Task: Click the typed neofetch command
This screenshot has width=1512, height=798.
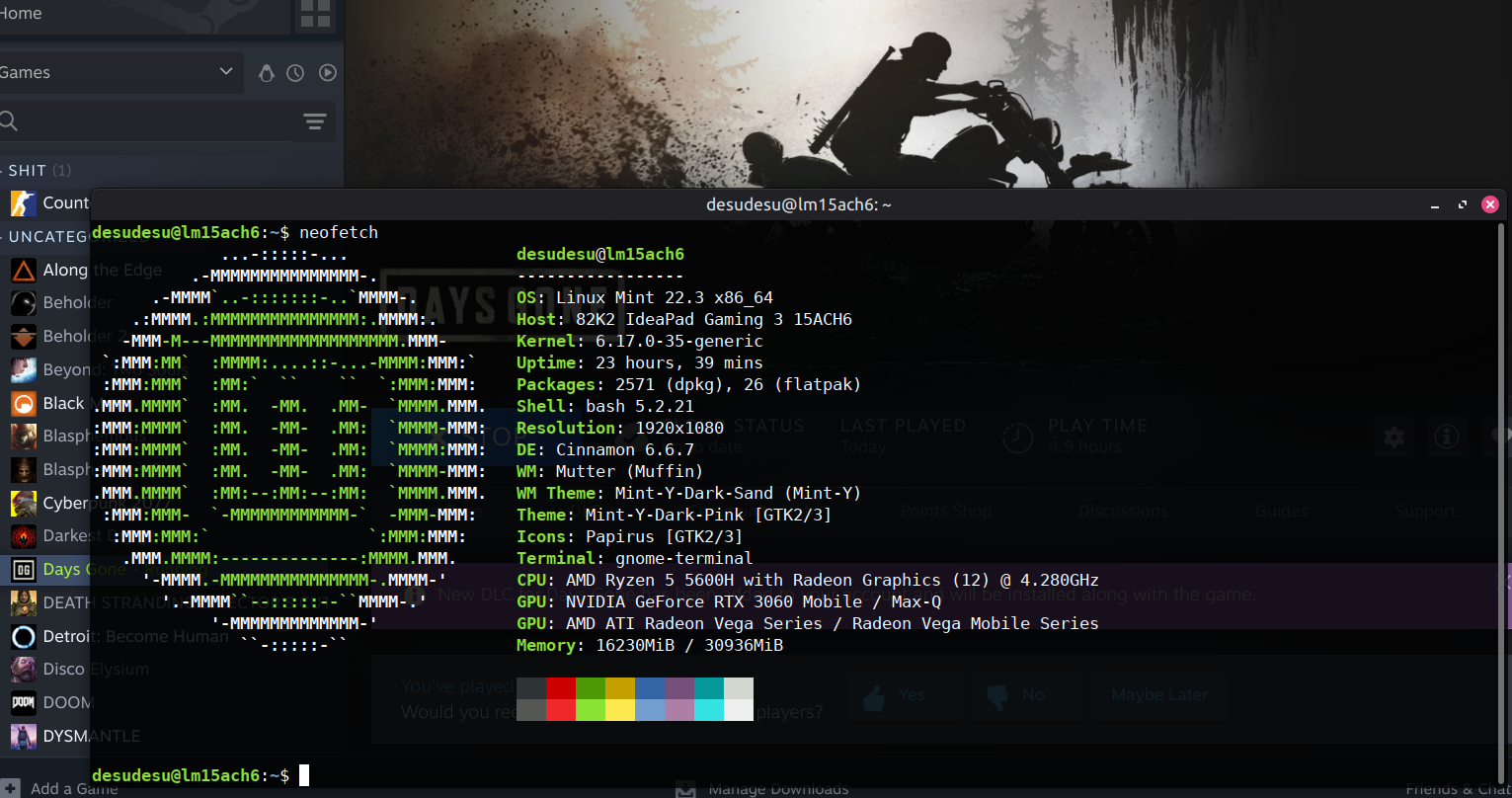Action: [x=339, y=232]
